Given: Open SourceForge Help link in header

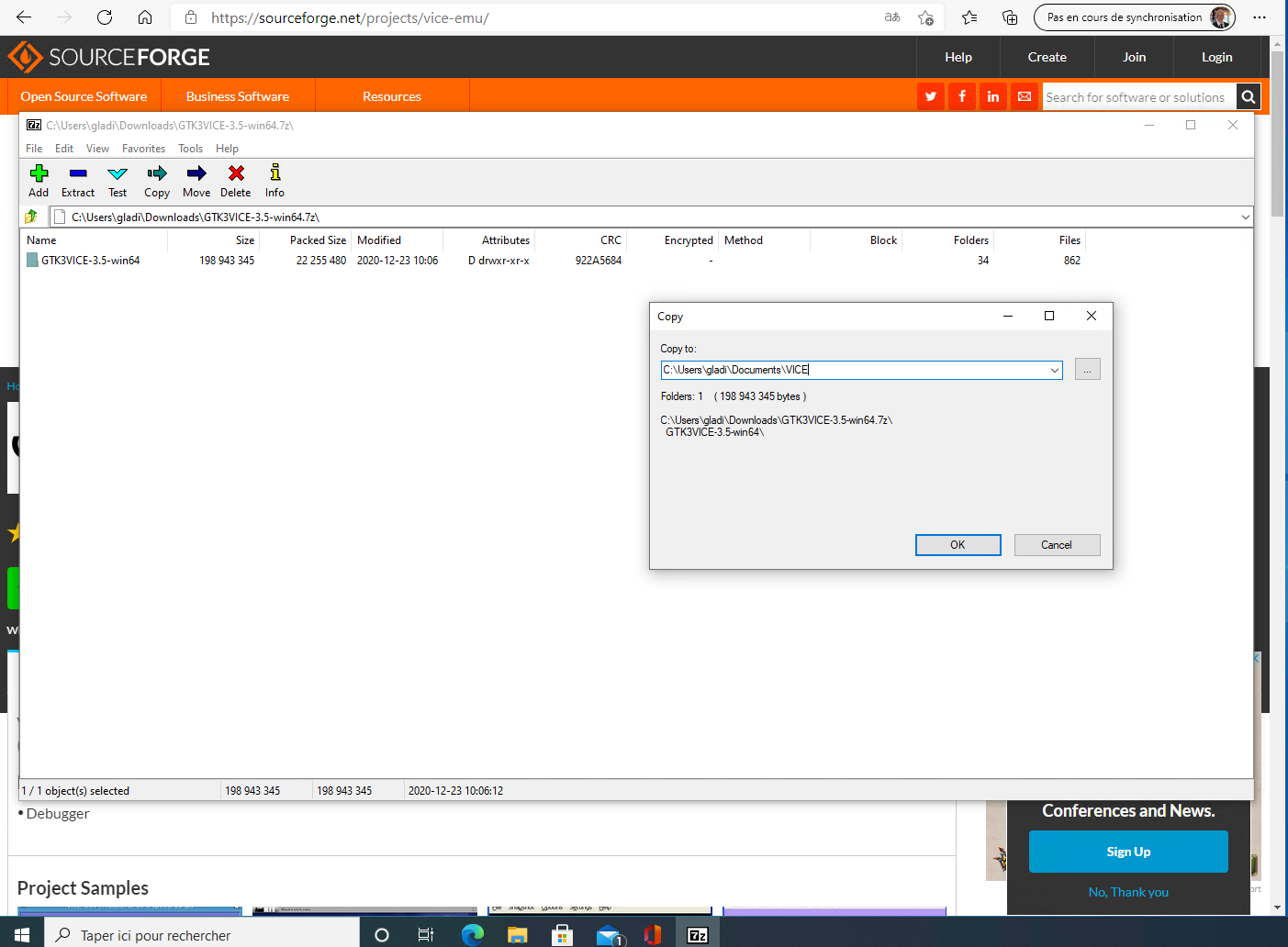Looking at the screenshot, I should pos(958,57).
